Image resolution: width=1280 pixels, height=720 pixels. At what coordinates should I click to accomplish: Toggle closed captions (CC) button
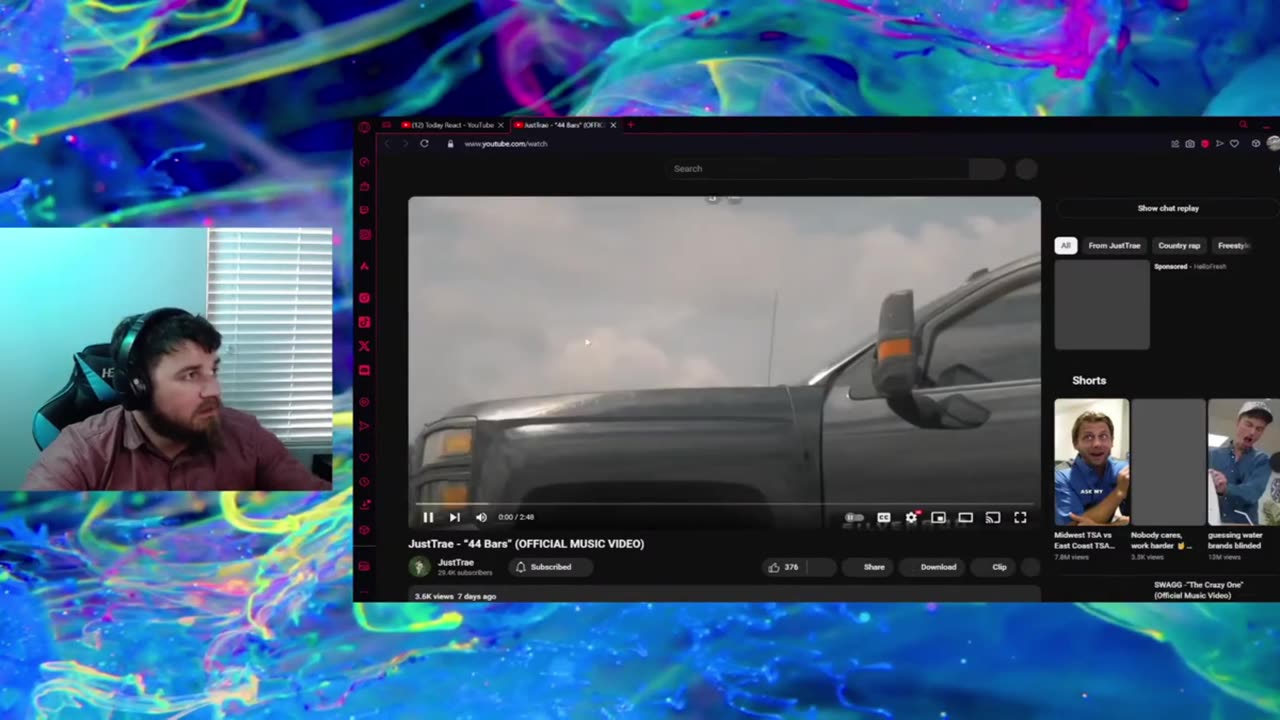tap(884, 517)
